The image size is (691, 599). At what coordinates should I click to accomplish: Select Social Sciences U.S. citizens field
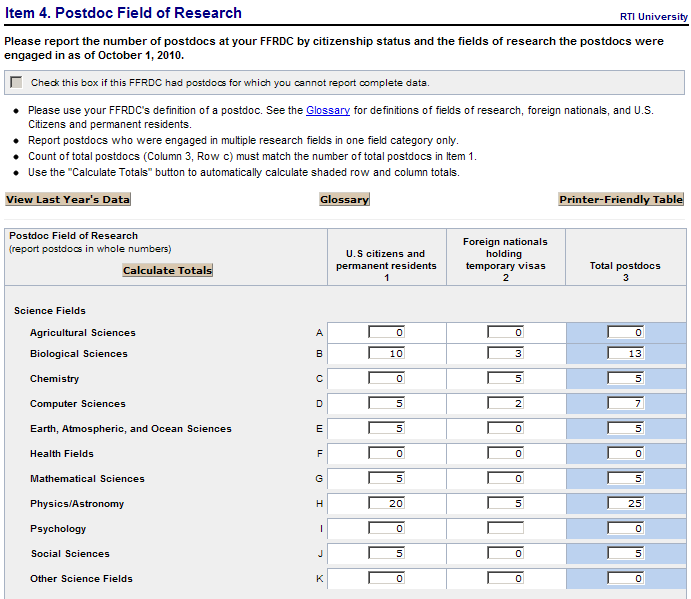click(x=386, y=554)
